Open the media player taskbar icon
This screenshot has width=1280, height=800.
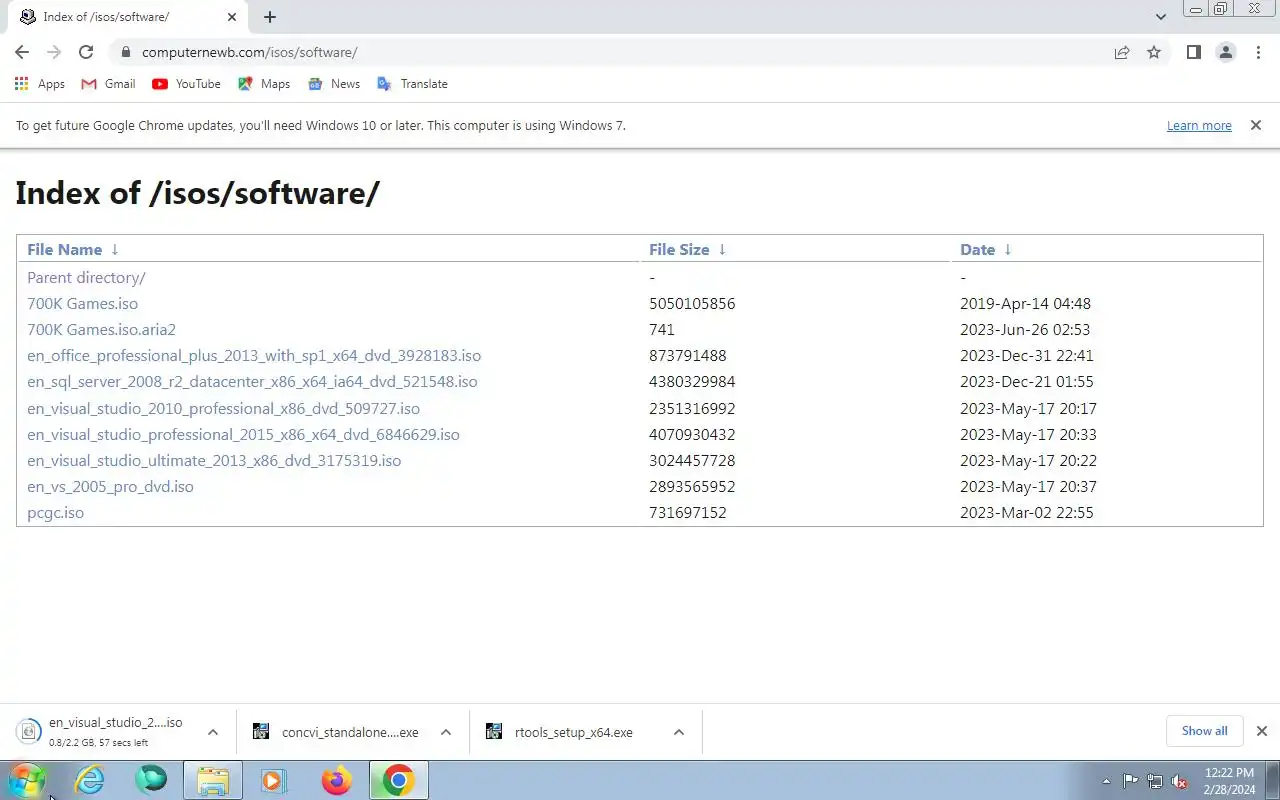tap(274, 780)
